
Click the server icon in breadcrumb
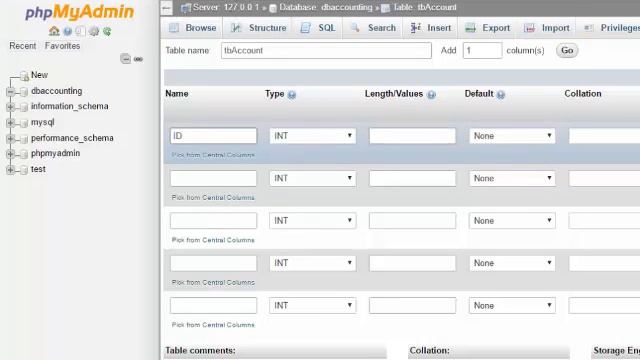click(185, 8)
